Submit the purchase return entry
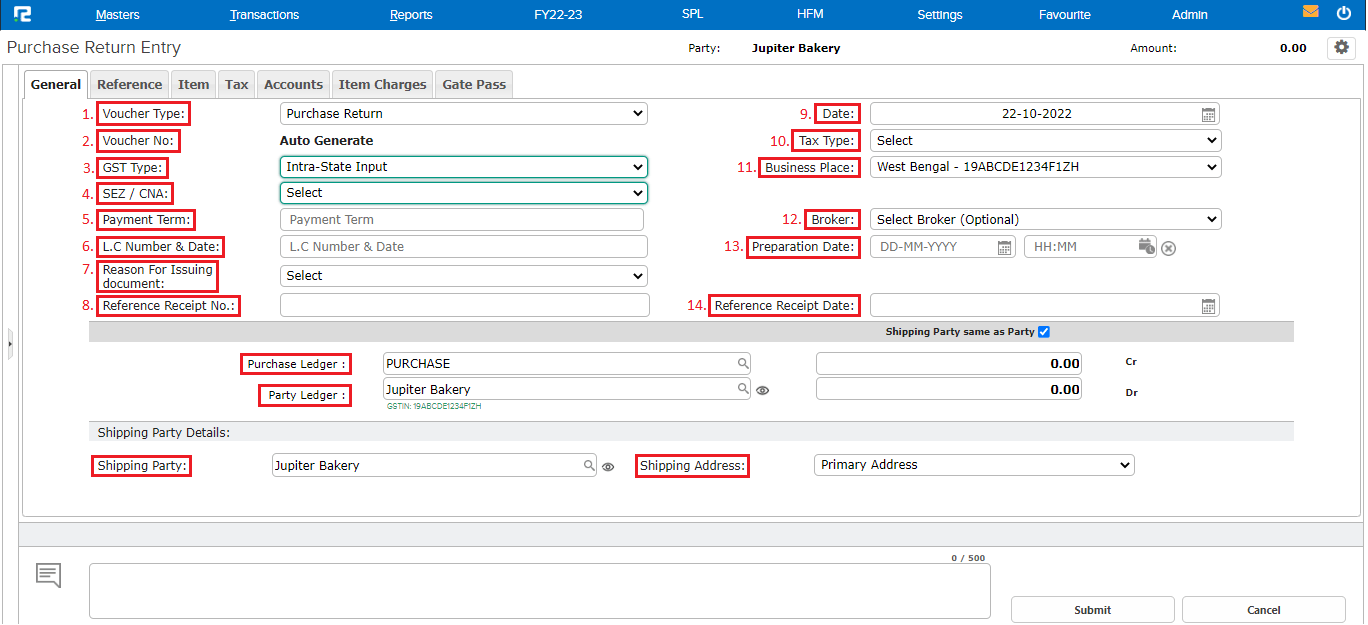 pyautogui.click(x=1092, y=610)
